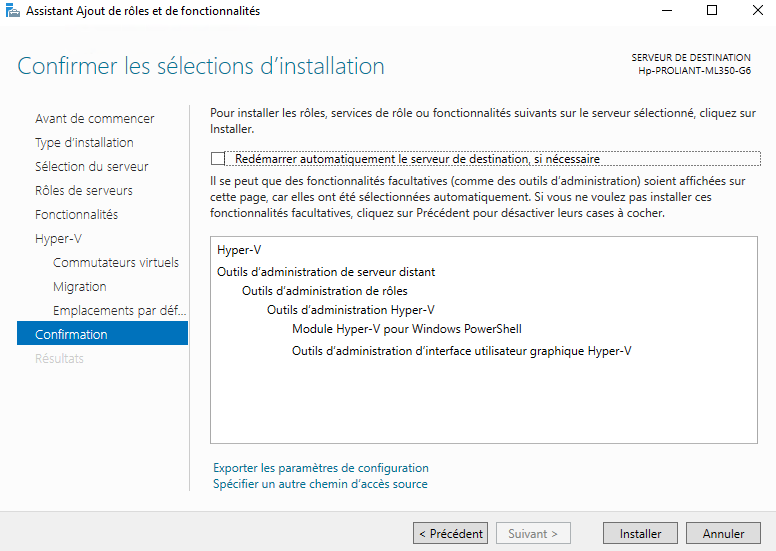Viewport: 776px width, 551px height.
Task: Enable automatic restart of destination server
Action: pyautogui.click(x=219, y=159)
